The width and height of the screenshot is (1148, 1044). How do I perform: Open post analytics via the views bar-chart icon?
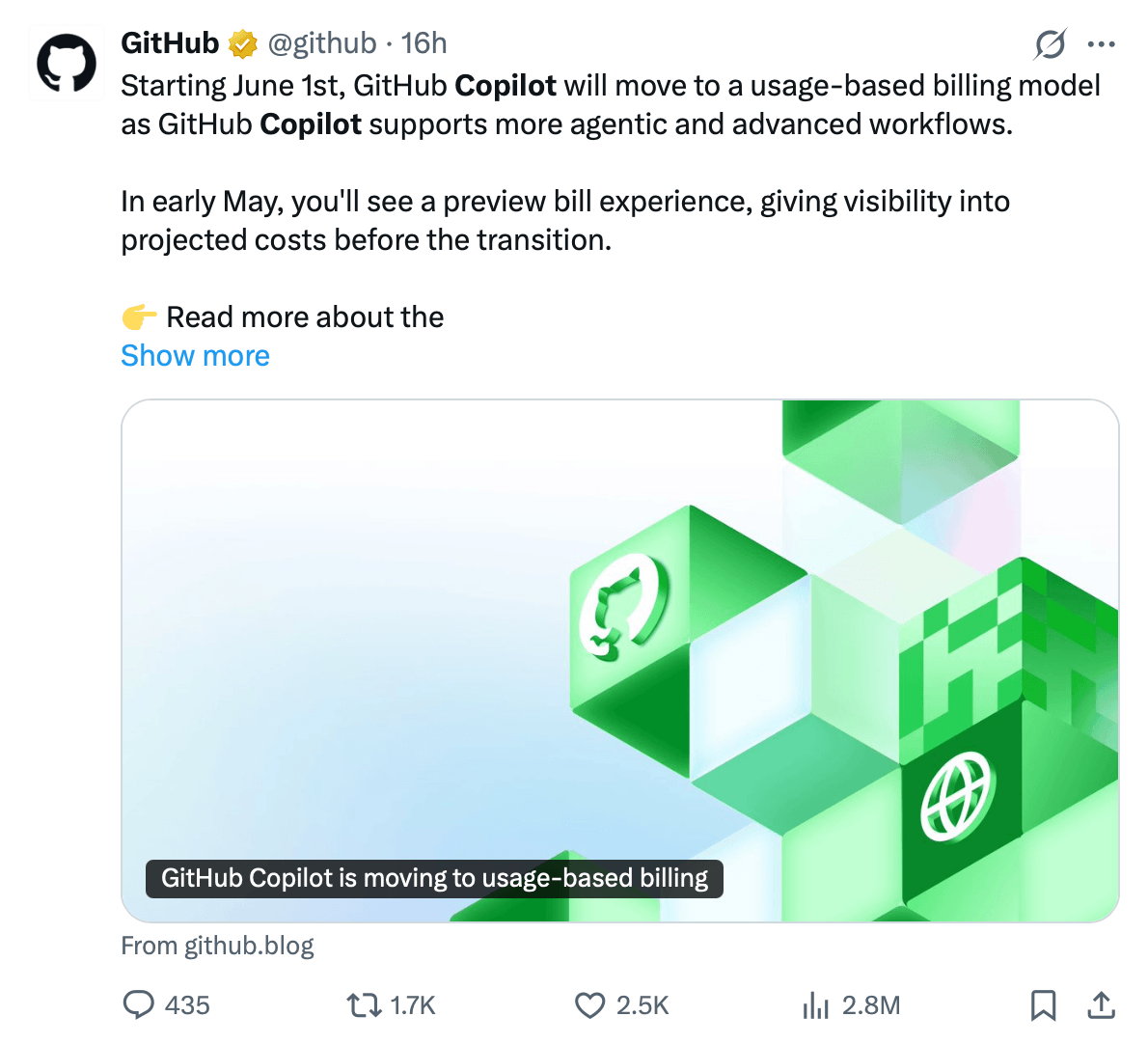click(x=816, y=1005)
